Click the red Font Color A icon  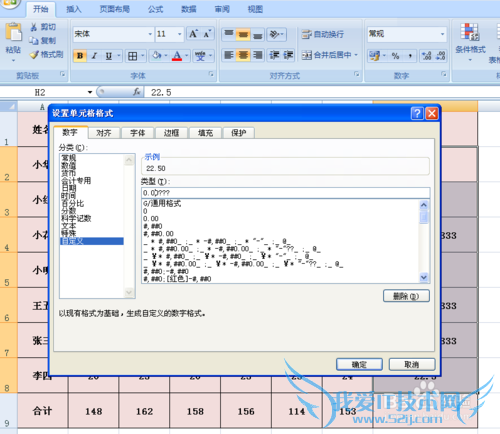pos(177,56)
